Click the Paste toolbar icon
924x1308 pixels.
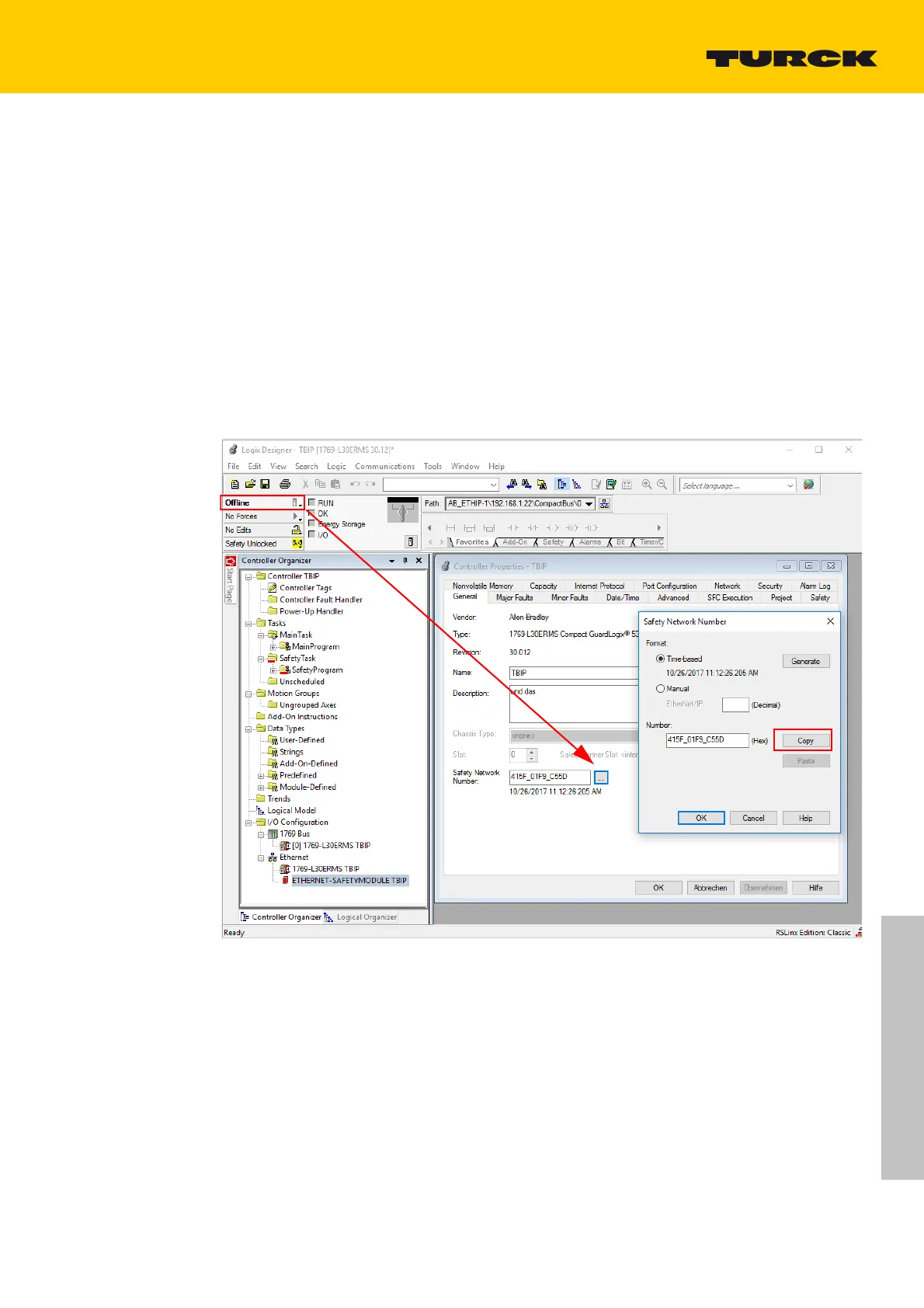coord(335,485)
